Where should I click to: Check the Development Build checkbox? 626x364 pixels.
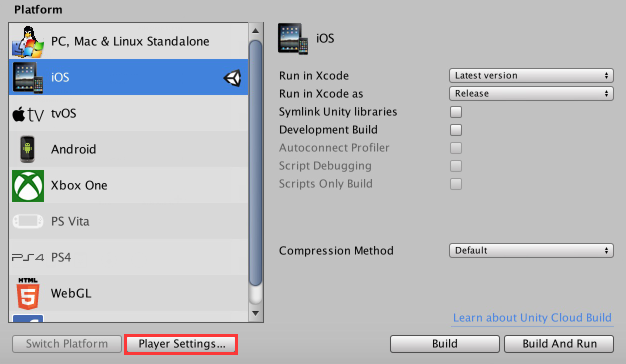pyautogui.click(x=456, y=130)
